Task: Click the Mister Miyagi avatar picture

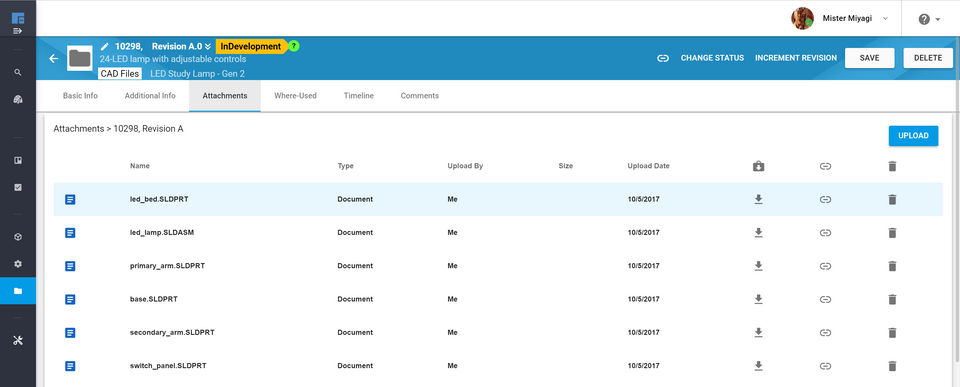Action: click(x=803, y=18)
